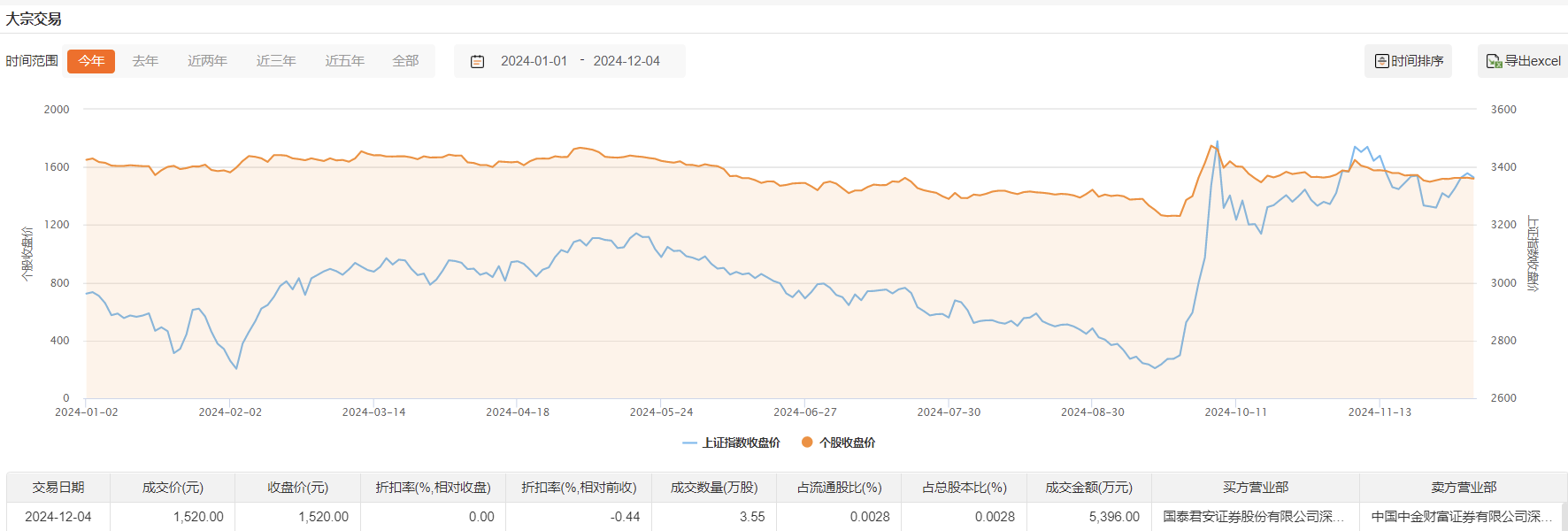Click the 2024-10-11 label on chart axis

tap(1235, 412)
